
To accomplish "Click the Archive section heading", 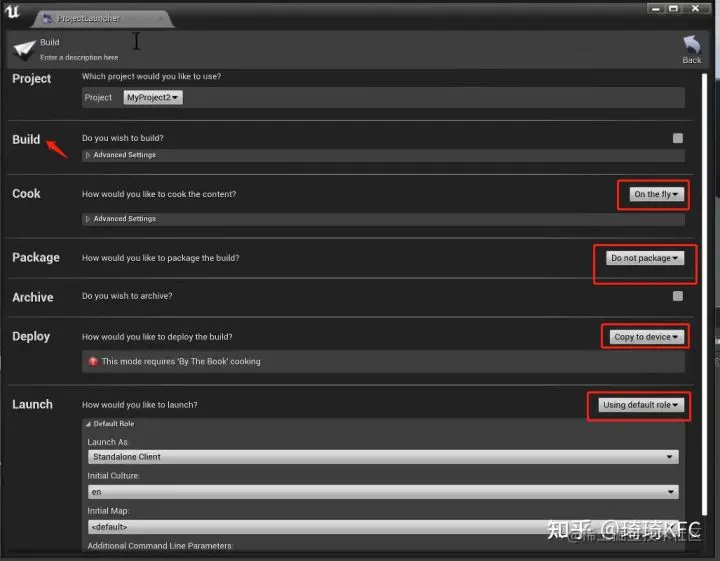I will (33, 297).
